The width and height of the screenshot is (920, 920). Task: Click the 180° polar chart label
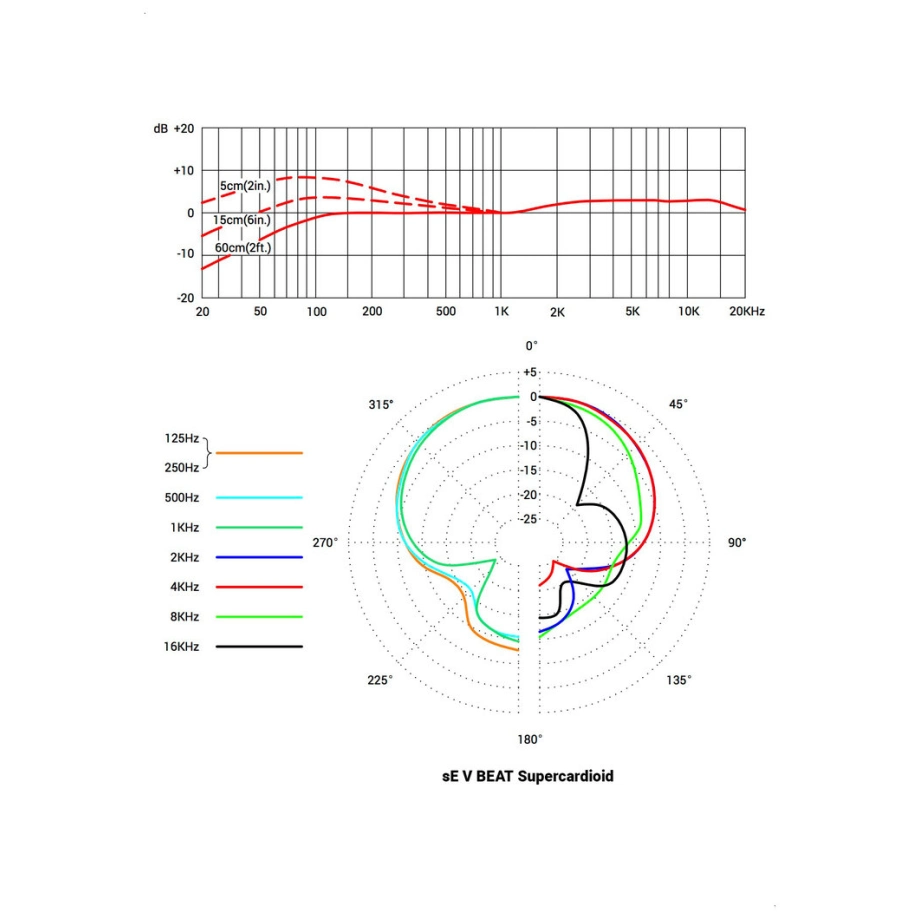[530, 740]
